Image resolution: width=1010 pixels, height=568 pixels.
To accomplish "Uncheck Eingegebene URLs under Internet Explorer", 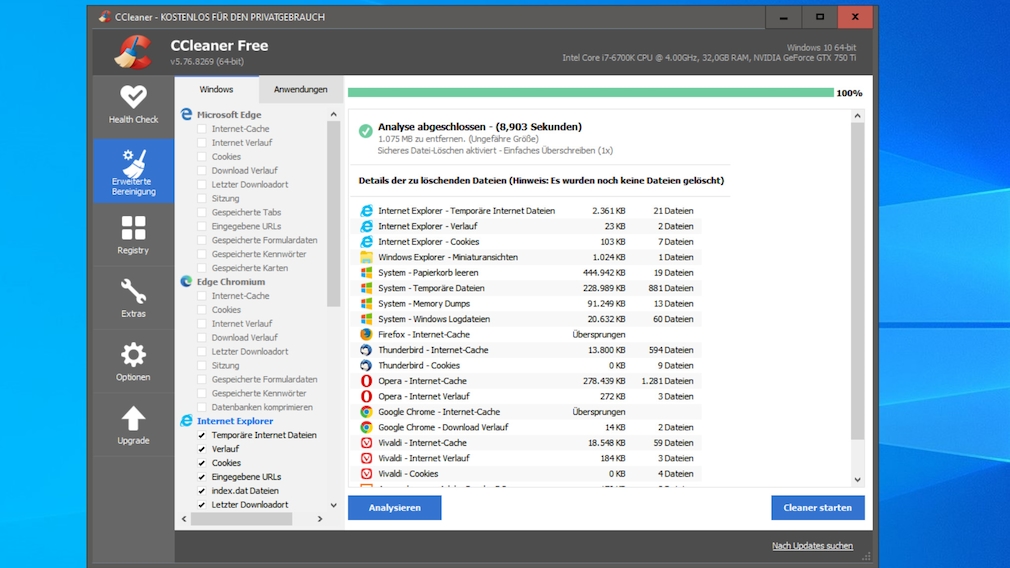I will 202,477.
